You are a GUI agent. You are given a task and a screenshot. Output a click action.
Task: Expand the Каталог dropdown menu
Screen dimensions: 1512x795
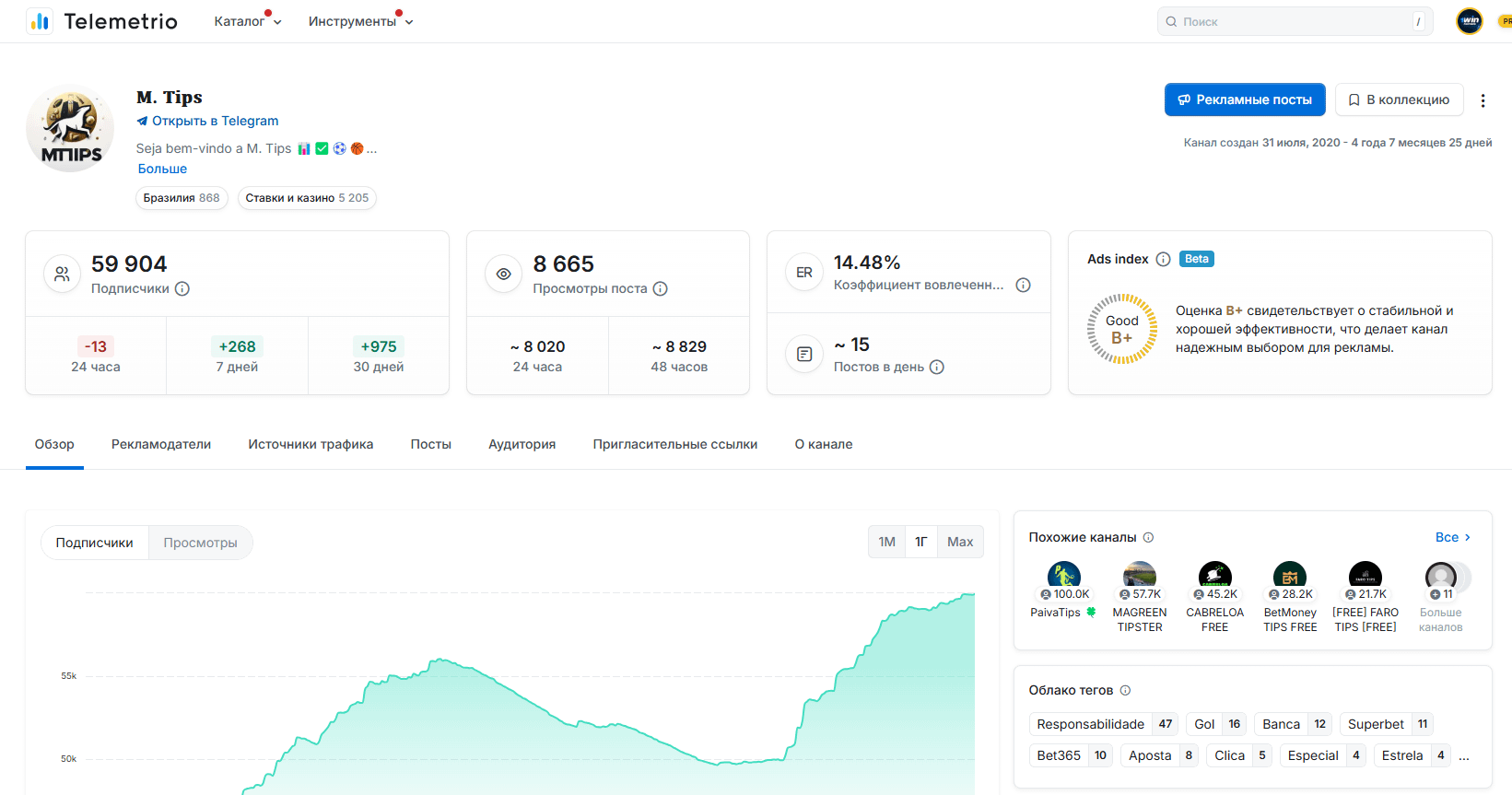click(x=247, y=21)
